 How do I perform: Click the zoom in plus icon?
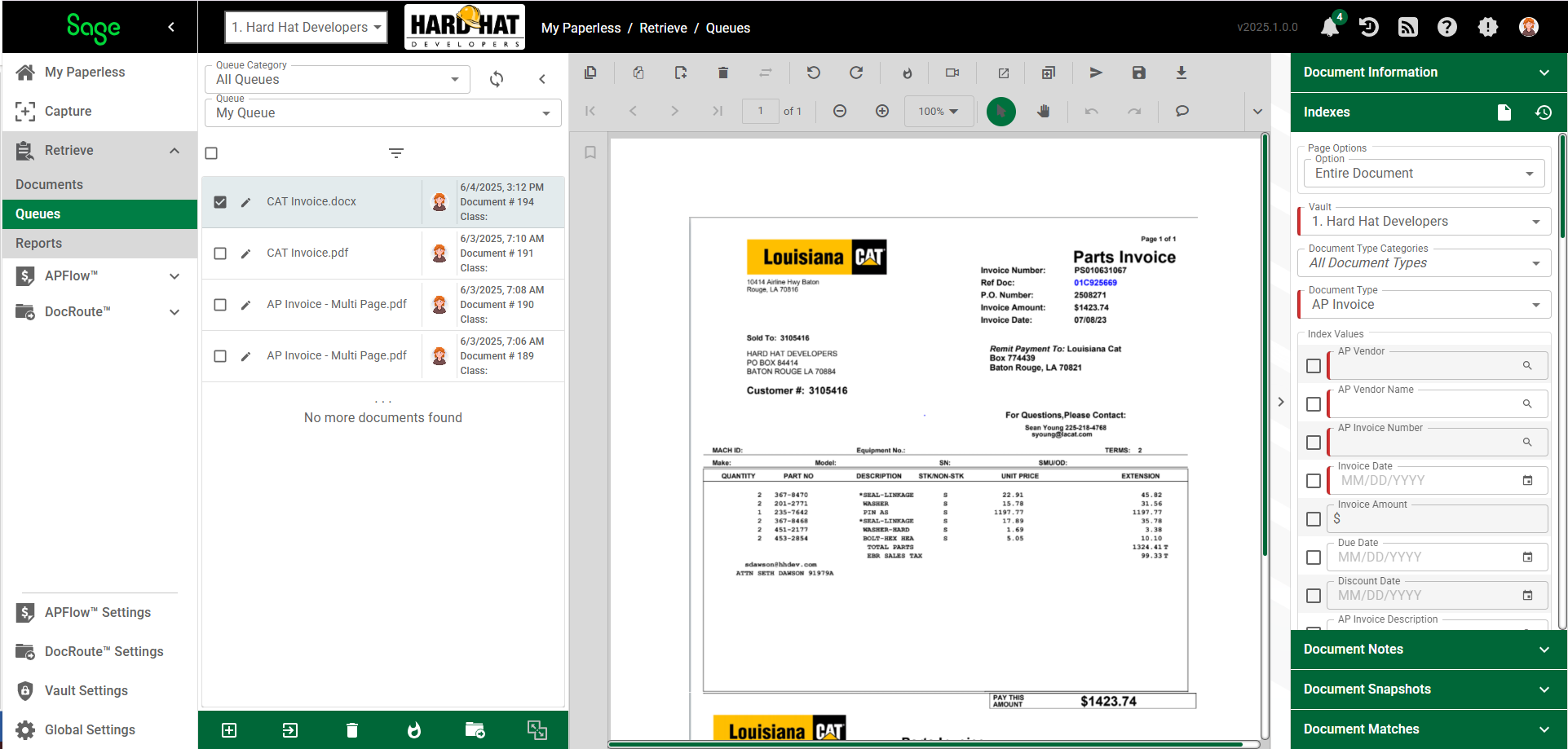pyautogui.click(x=882, y=111)
